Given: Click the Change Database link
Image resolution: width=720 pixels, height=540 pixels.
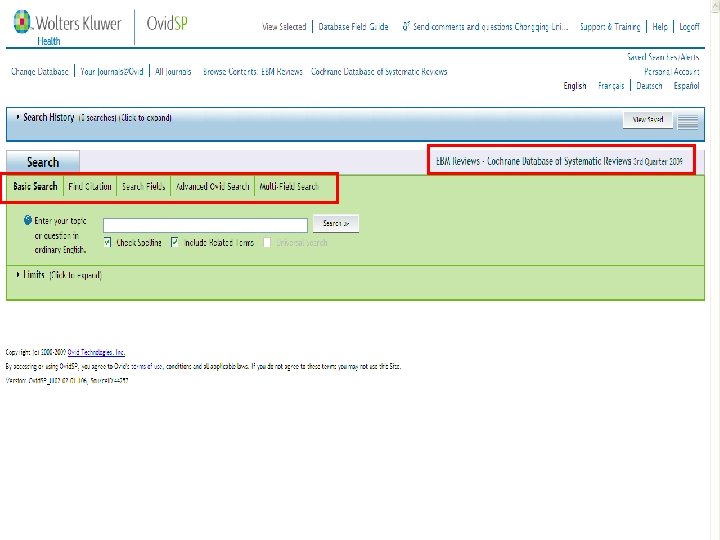Looking at the screenshot, I should 39,72.
